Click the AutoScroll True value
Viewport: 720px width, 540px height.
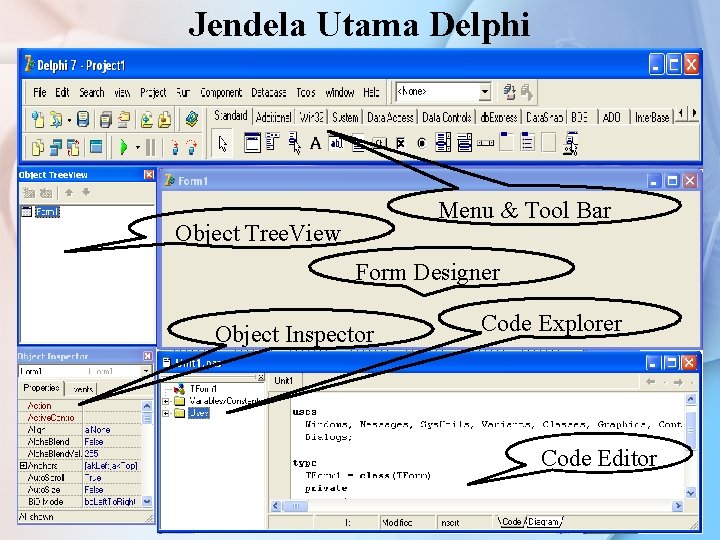click(x=112, y=478)
